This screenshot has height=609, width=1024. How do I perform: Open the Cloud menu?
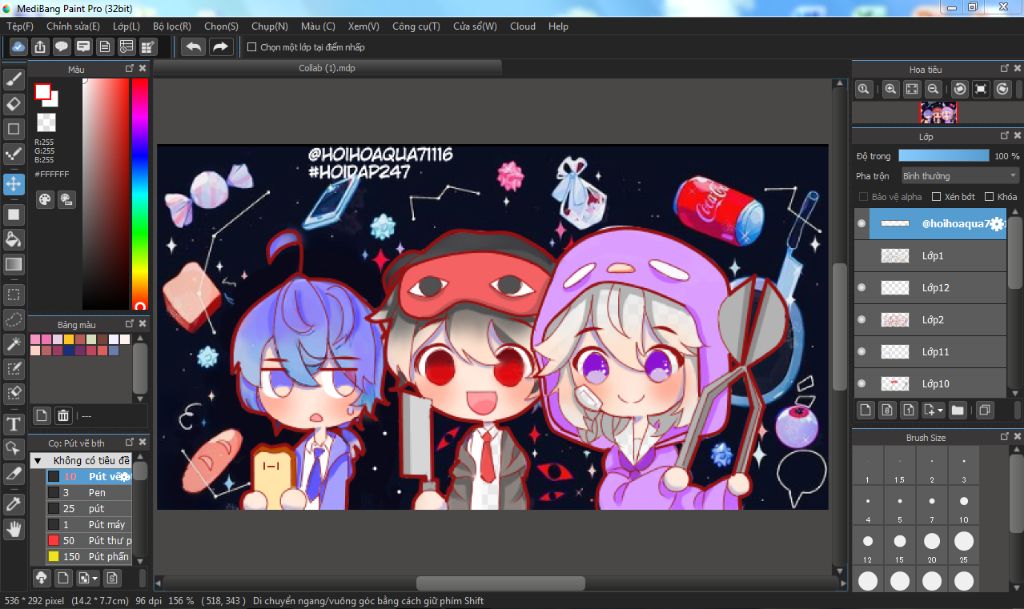[522, 26]
